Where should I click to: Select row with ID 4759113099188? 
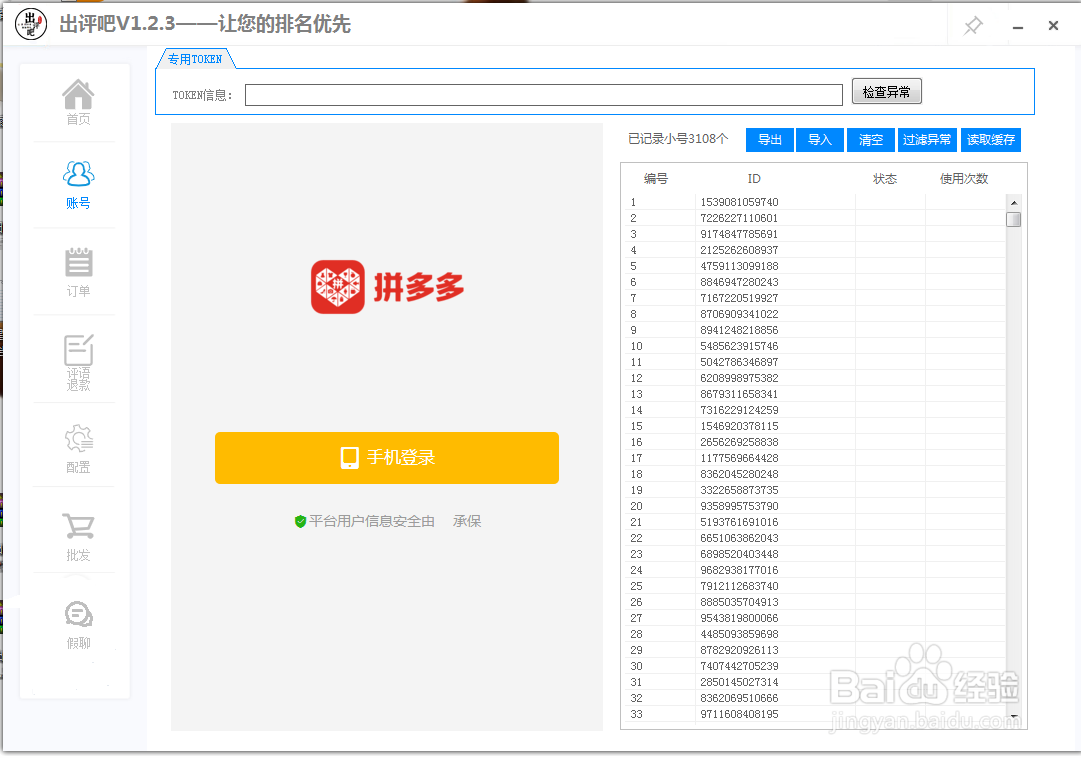tap(815, 266)
